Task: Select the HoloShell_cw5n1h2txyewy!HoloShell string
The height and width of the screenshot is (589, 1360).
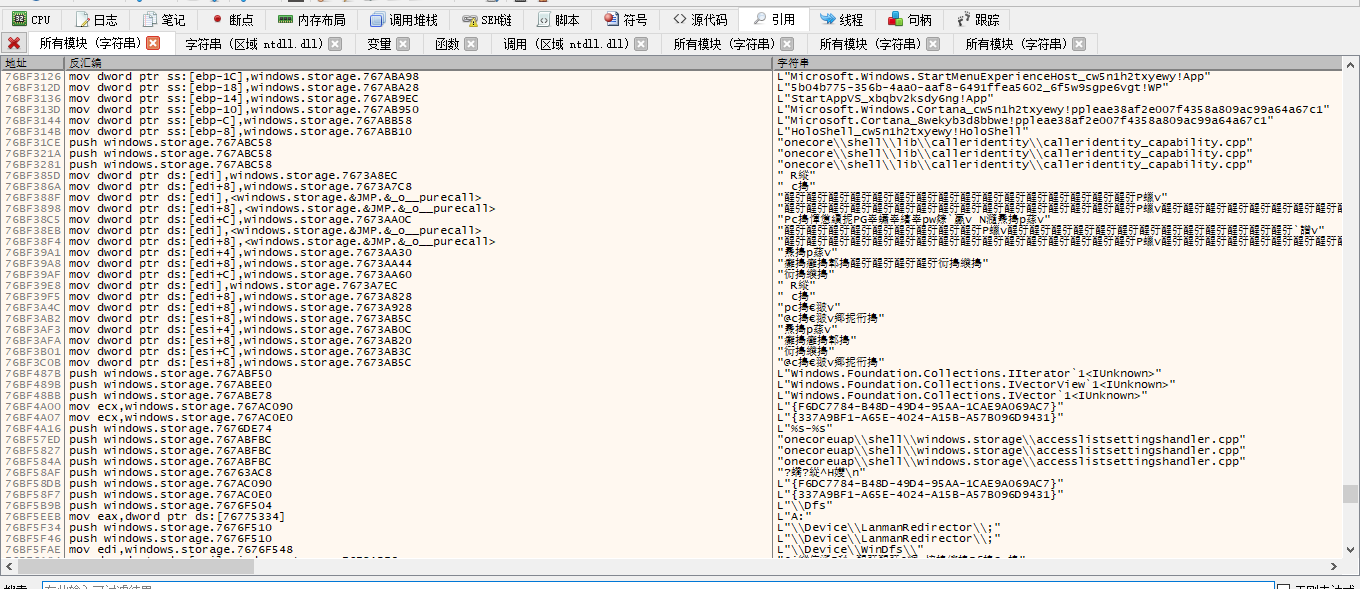Action: [x=903, y=131]
